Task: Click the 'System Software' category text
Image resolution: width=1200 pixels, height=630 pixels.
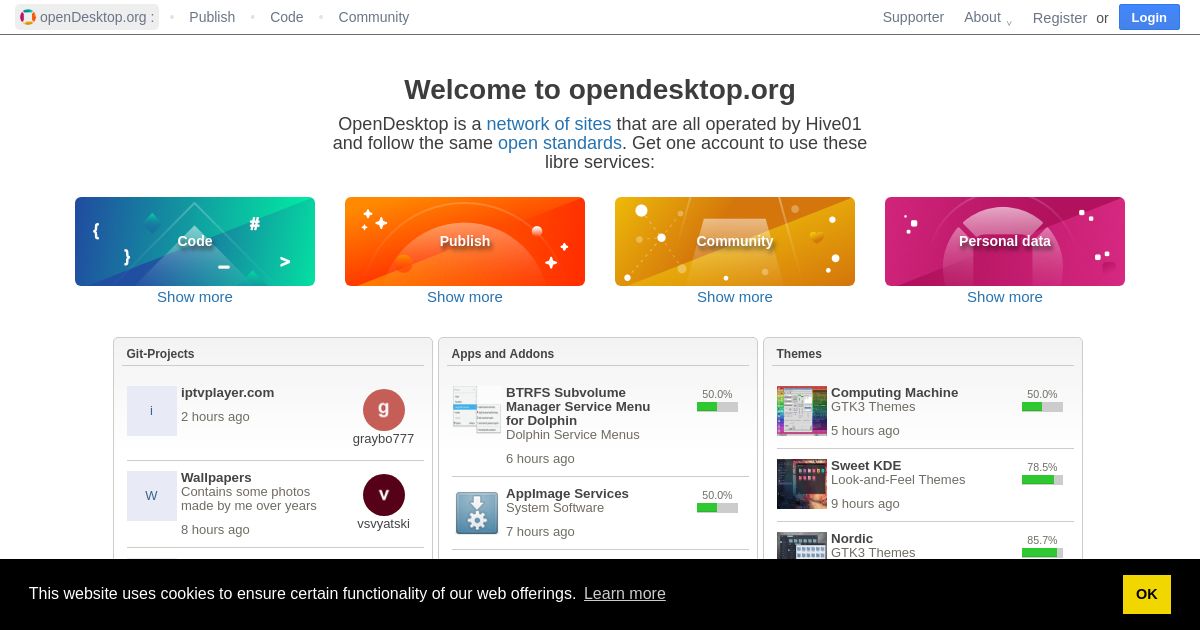Action: click(555, 508)
